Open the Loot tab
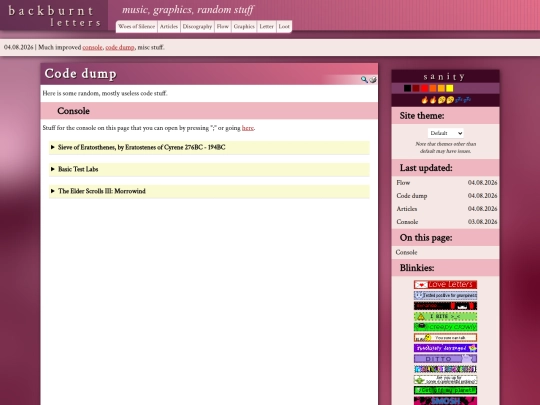 click(284, 27)
